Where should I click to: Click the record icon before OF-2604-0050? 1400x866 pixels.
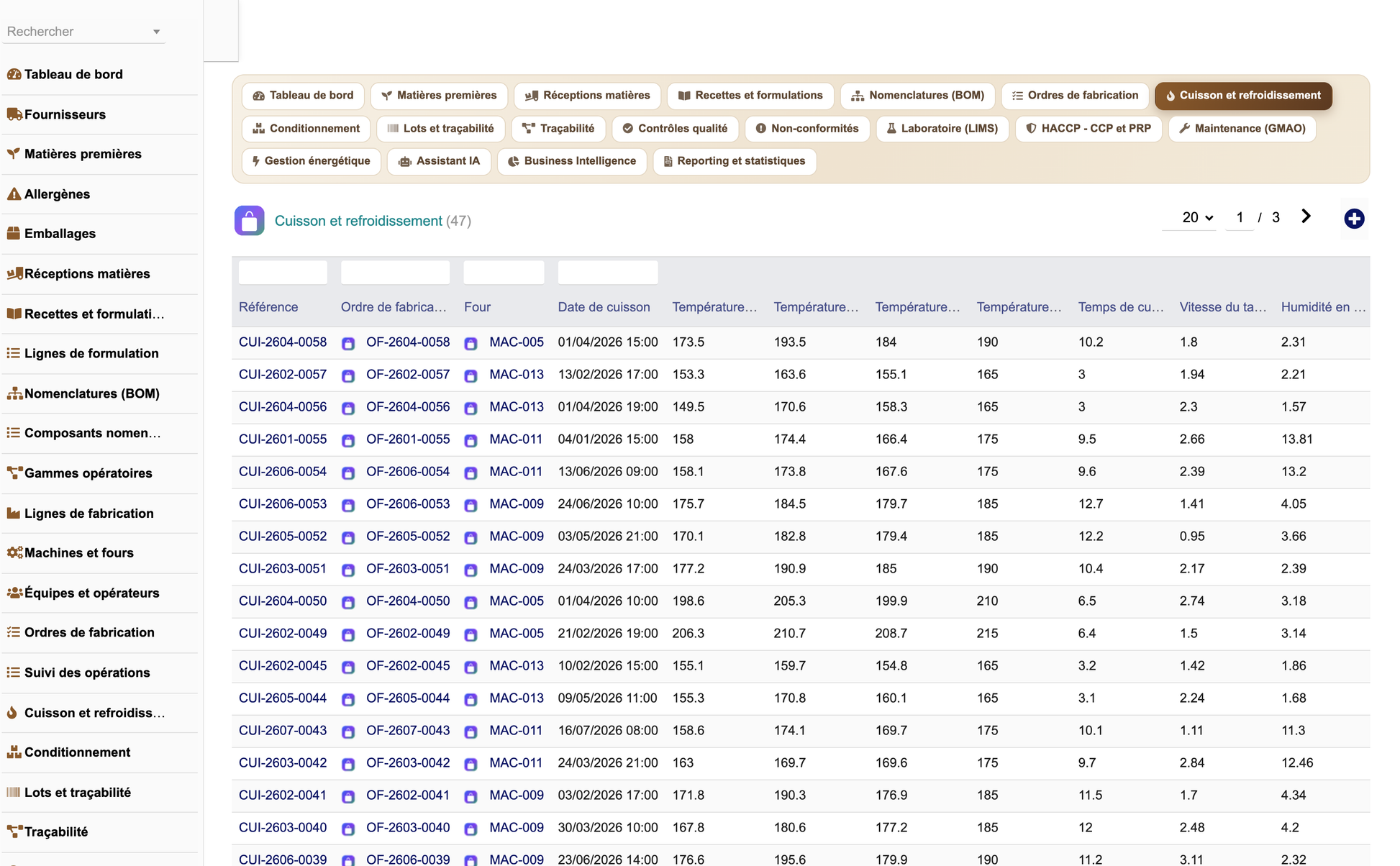[x=348, y=602]
